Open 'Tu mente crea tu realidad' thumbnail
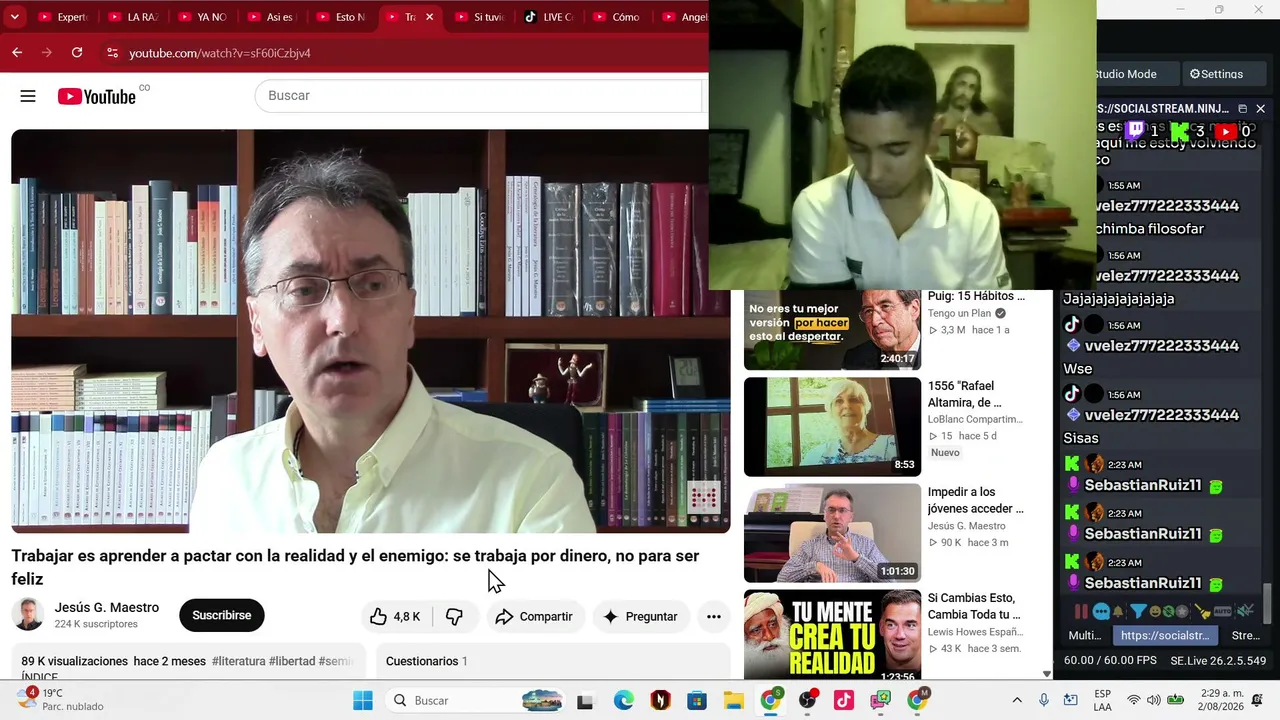 832,636
